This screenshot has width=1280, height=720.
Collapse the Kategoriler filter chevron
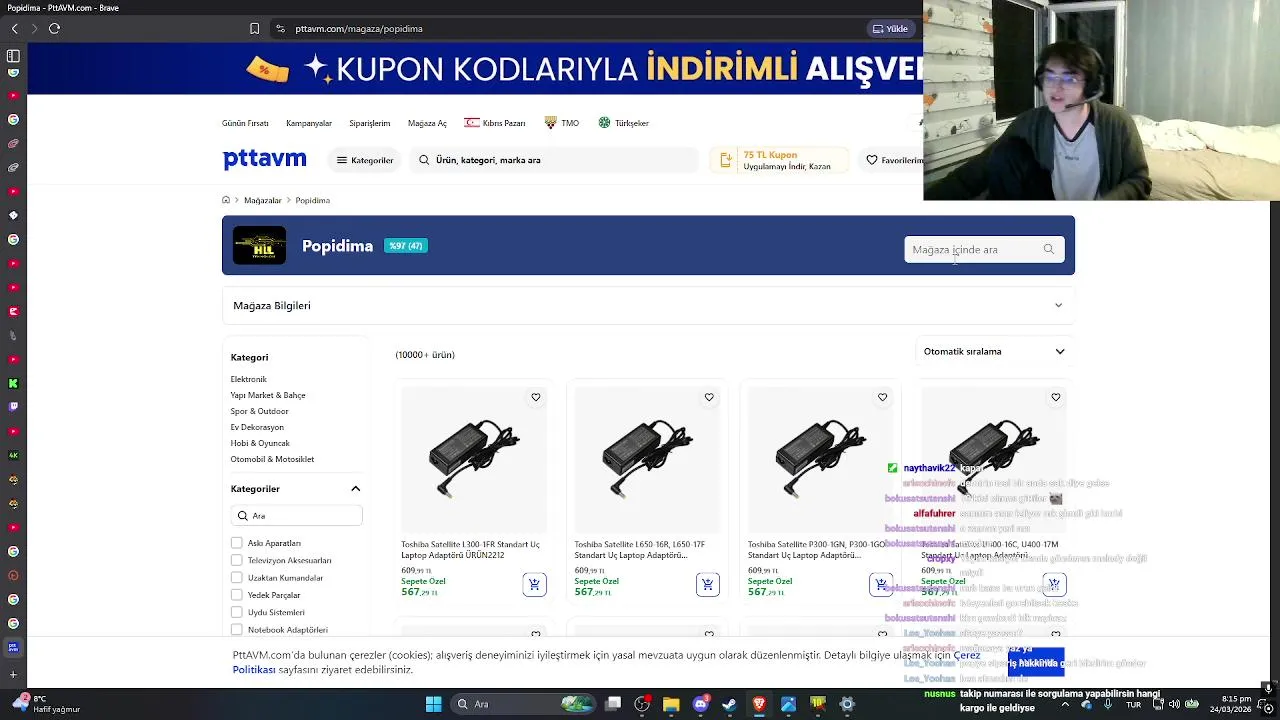pos(355,489)
